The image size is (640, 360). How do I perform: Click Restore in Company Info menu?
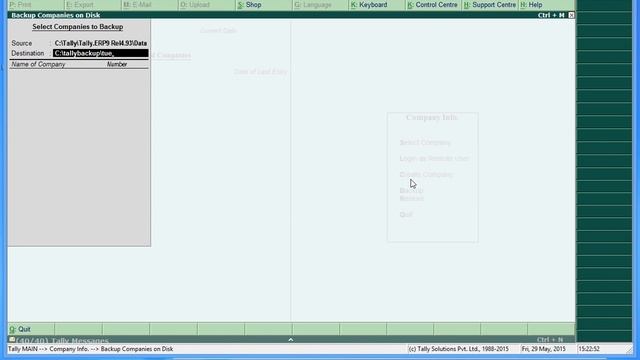pos(411,198)
